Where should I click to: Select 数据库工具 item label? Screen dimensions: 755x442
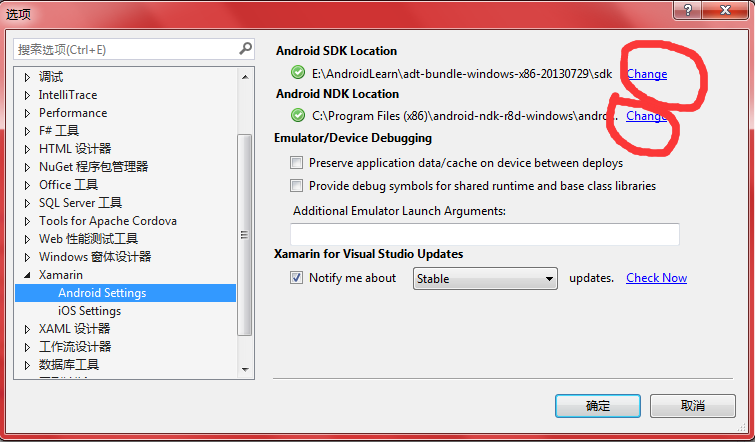click(69, 364)
